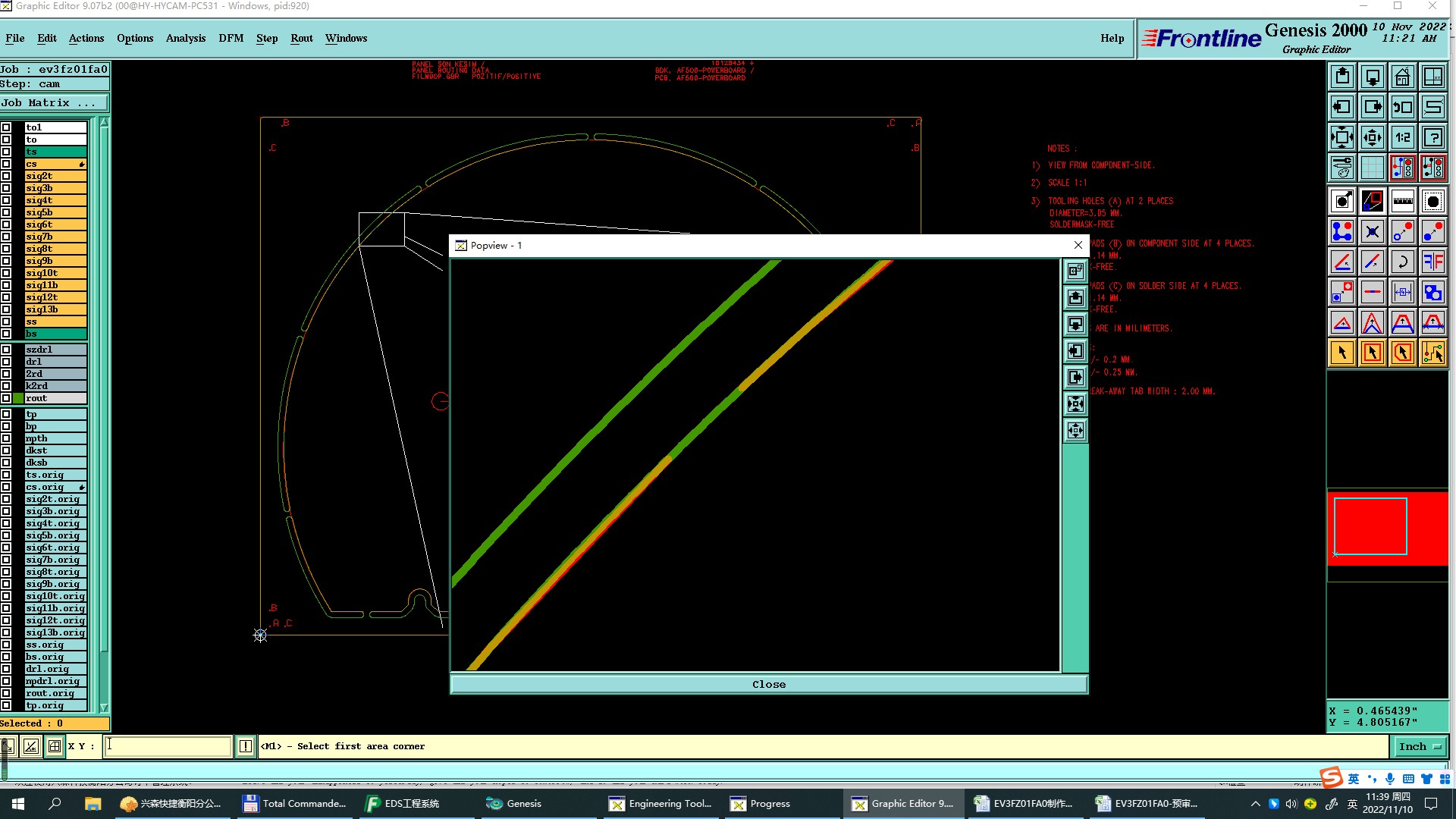Toggle checkbox for ts.orig layer
This screenshot has height=819, width=1456.
tap(6, 475)
